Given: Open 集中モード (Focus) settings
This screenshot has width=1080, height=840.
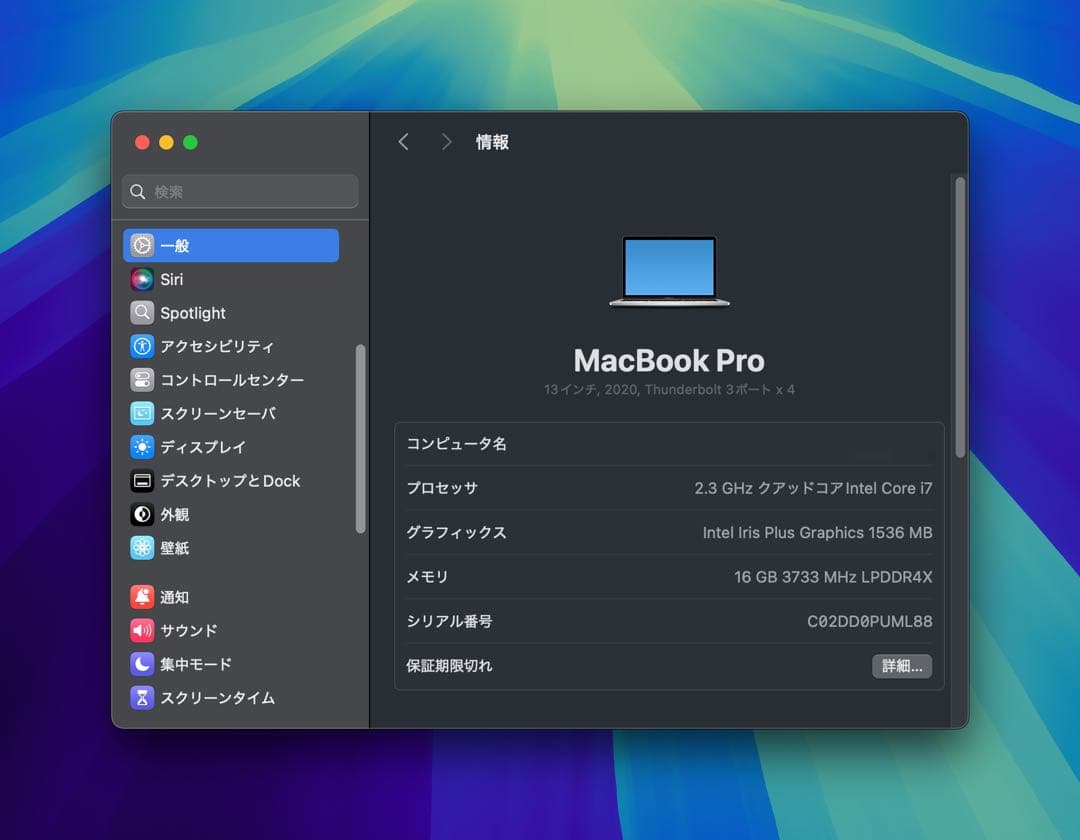Looking at the screenshot, I should click(195, 664).
